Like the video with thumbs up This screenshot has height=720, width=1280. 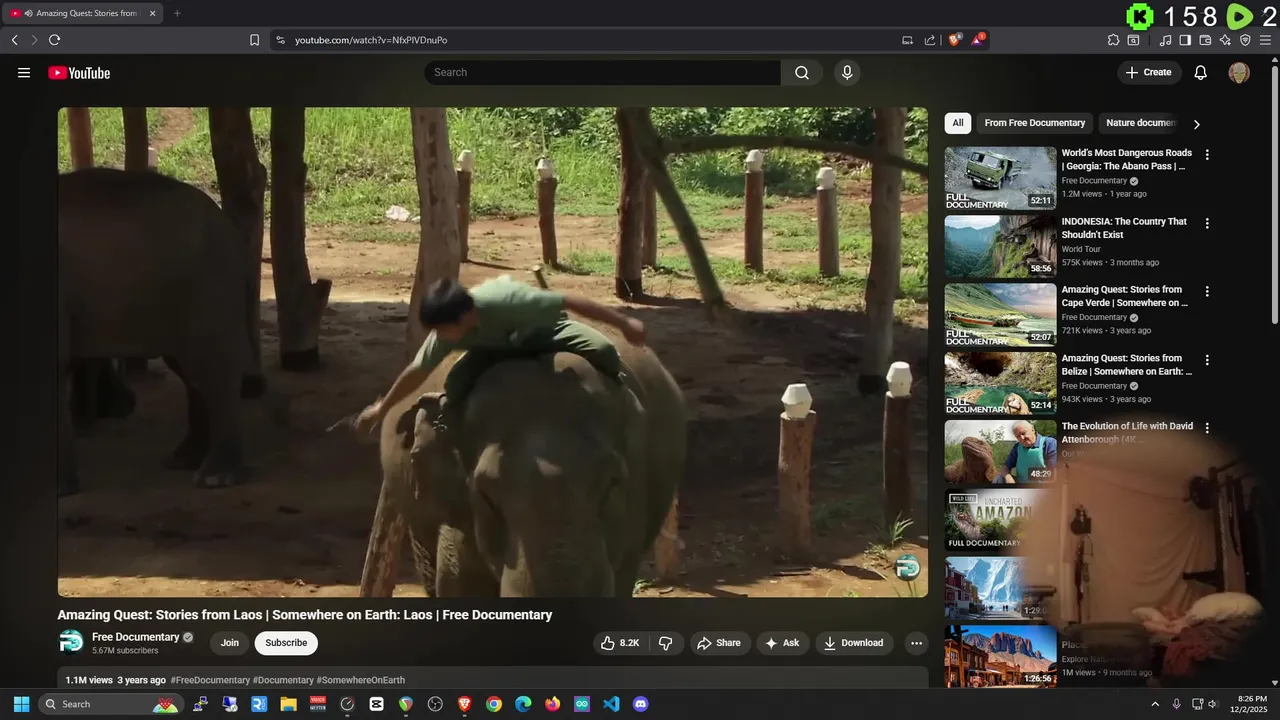click(x=620, y=643)
